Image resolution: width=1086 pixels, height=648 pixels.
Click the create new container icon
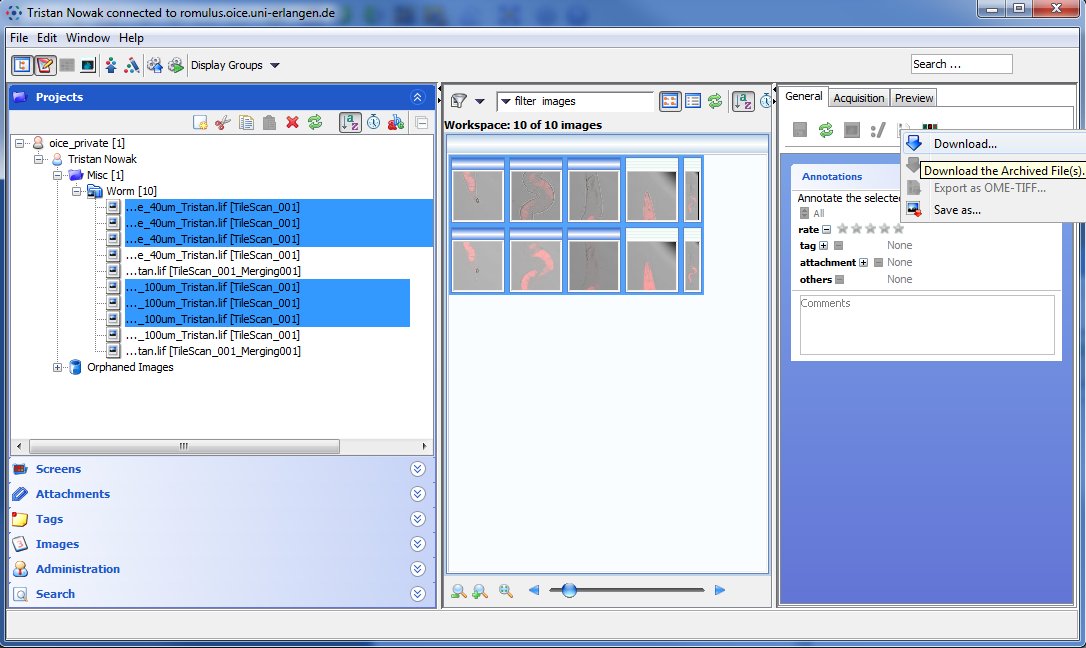pos(200,122)
